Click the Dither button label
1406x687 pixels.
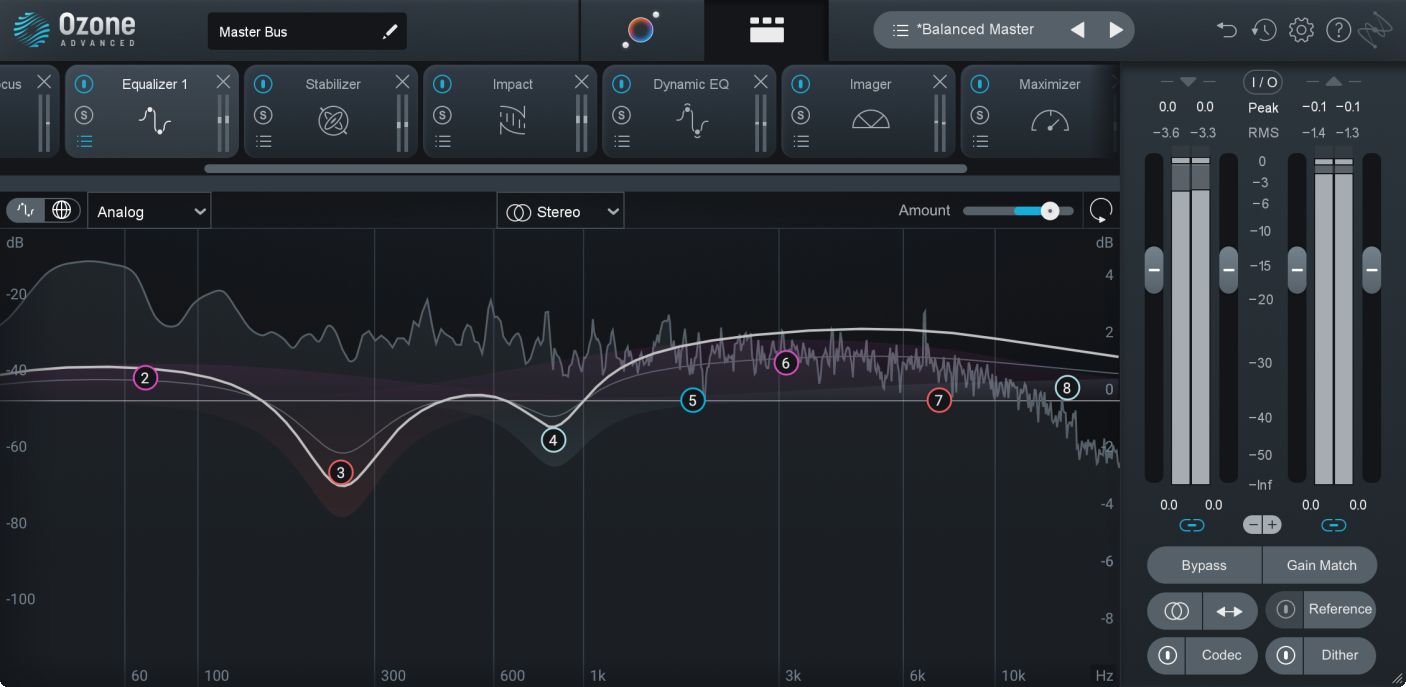1339,655
